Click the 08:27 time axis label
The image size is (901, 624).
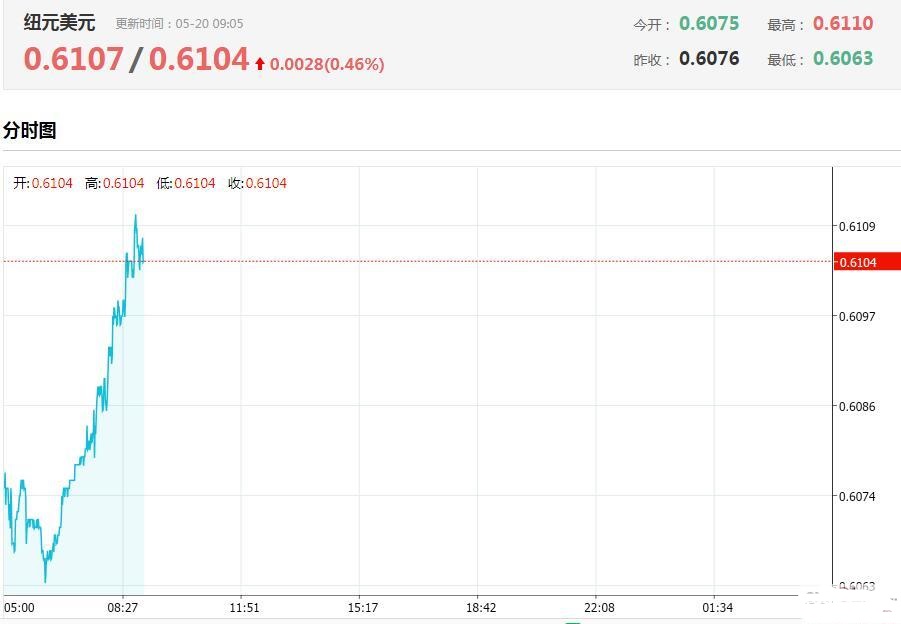coord(124,607)
